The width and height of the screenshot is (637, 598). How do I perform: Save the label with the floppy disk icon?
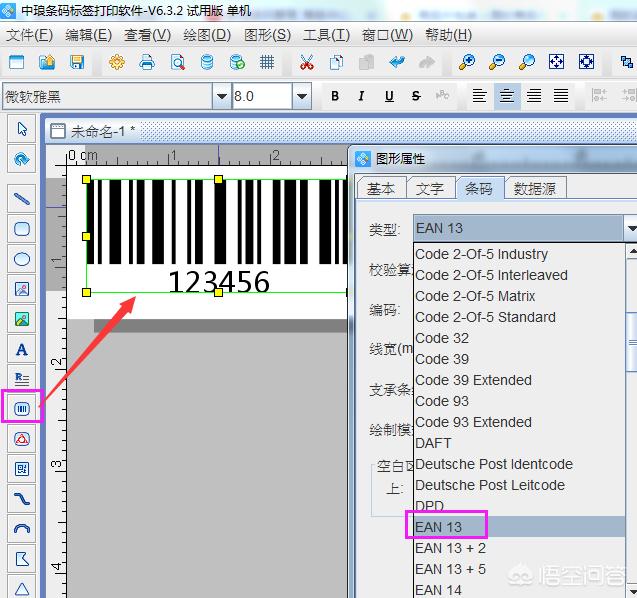pyautogui.click(x=77, y=62)
